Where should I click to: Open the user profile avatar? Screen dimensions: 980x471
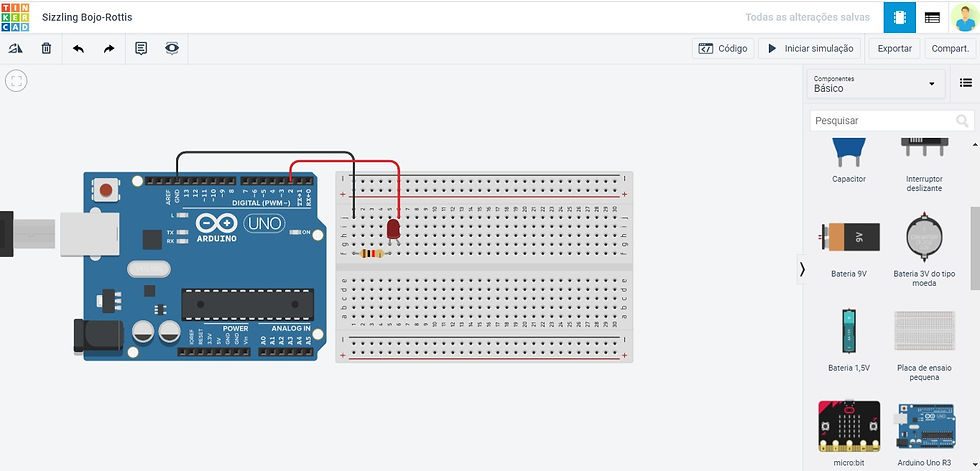(964, 17)
